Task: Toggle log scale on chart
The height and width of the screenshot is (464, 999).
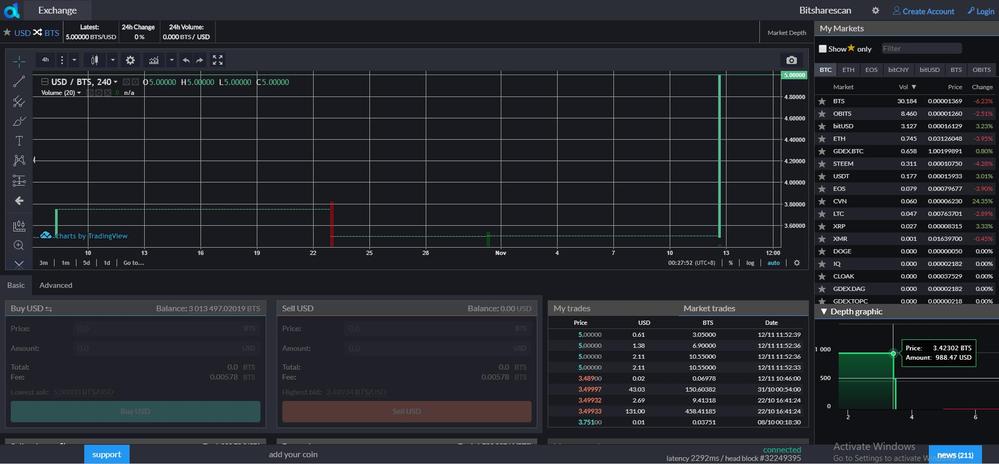Action: coord(751,263)
